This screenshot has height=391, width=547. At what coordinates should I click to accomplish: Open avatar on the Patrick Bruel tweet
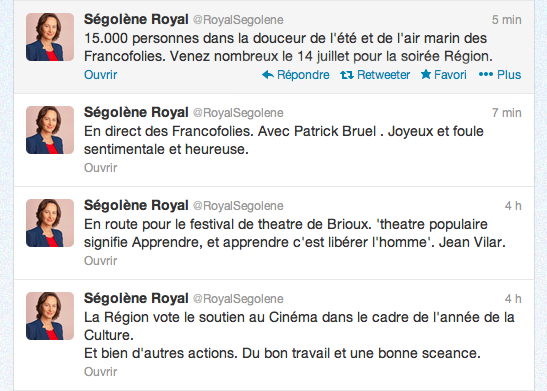coord(50,130)
